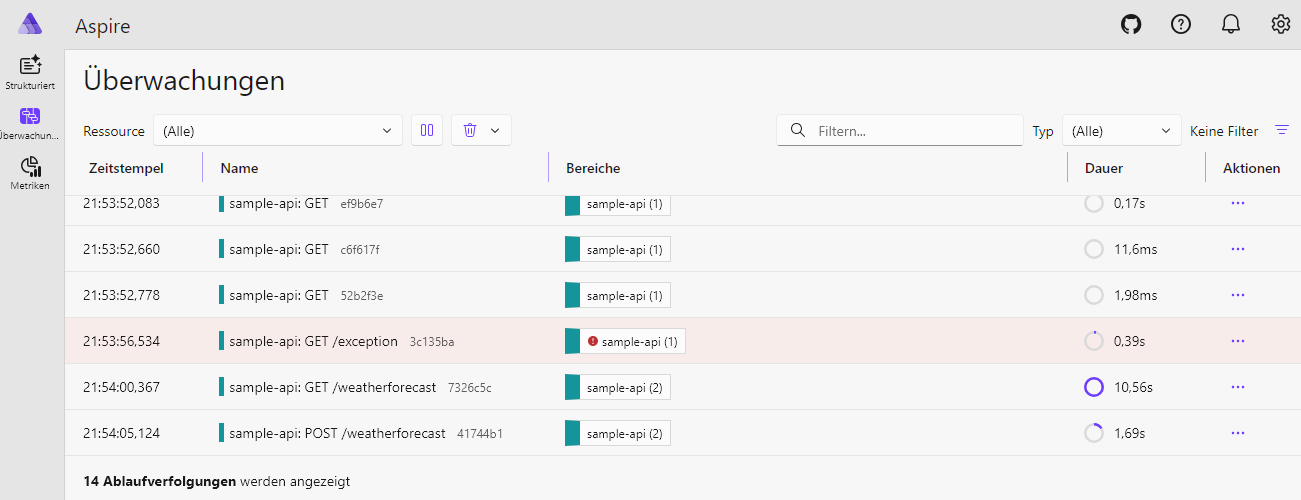Click the Überwachungen page heading

tap(184, 81)
